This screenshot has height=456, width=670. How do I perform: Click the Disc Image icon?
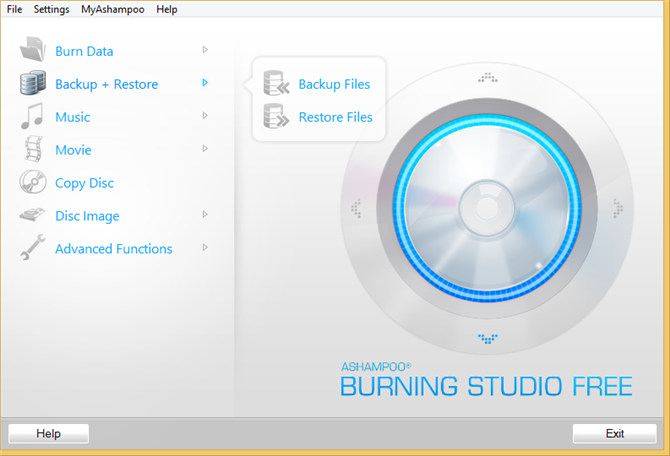coord(33,216)
